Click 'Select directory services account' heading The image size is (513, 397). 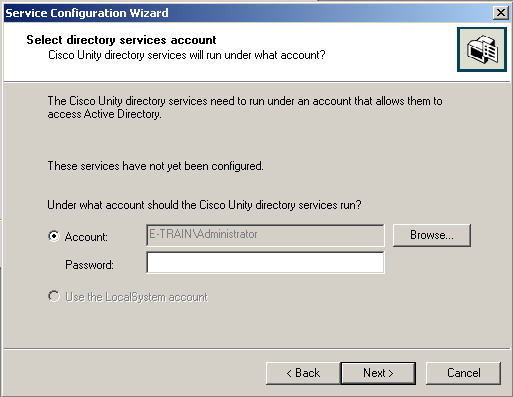click(121, 40)
